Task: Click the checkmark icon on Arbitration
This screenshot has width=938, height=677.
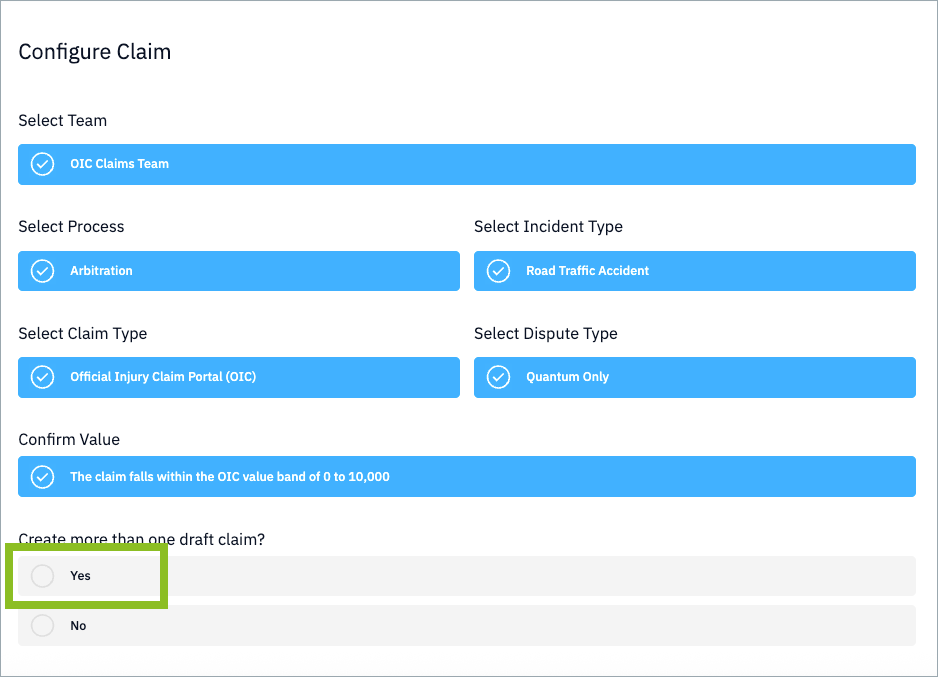Action: pyautogui.click(x=41, y=271)
